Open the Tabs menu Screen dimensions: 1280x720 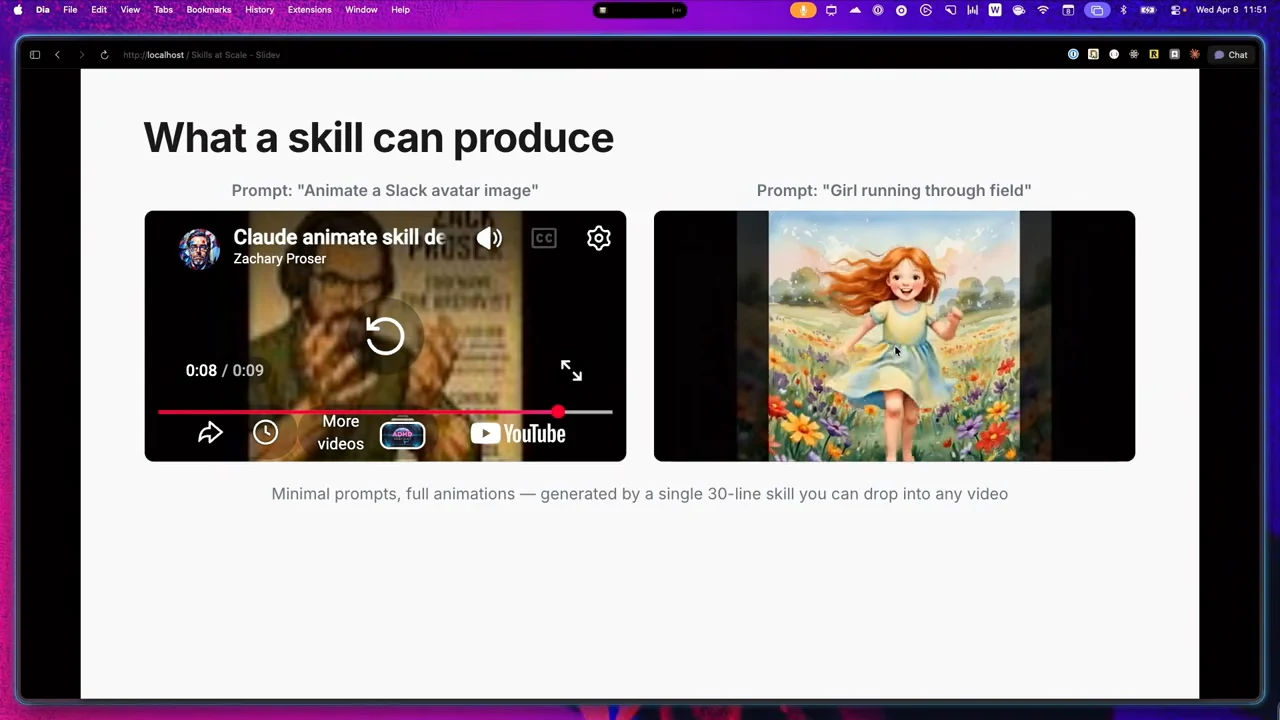point(163,10)
